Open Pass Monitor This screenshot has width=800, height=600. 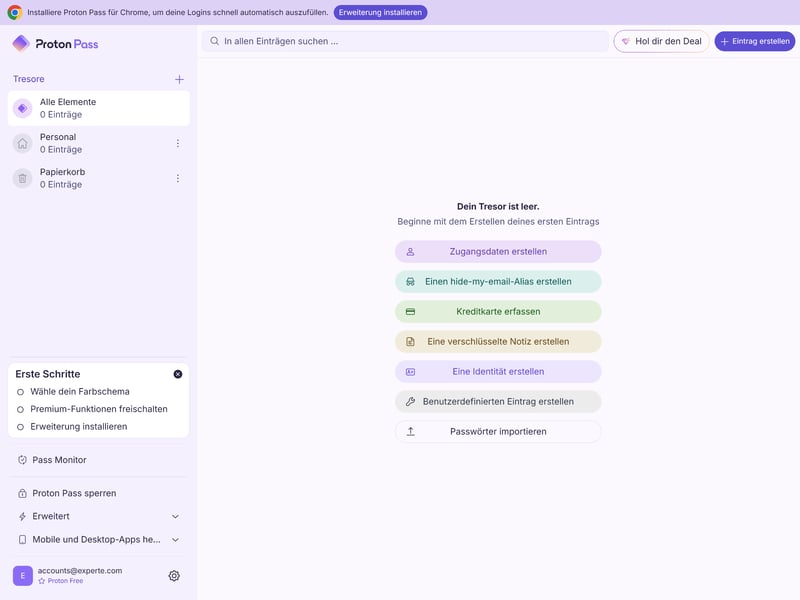[98, 460]
